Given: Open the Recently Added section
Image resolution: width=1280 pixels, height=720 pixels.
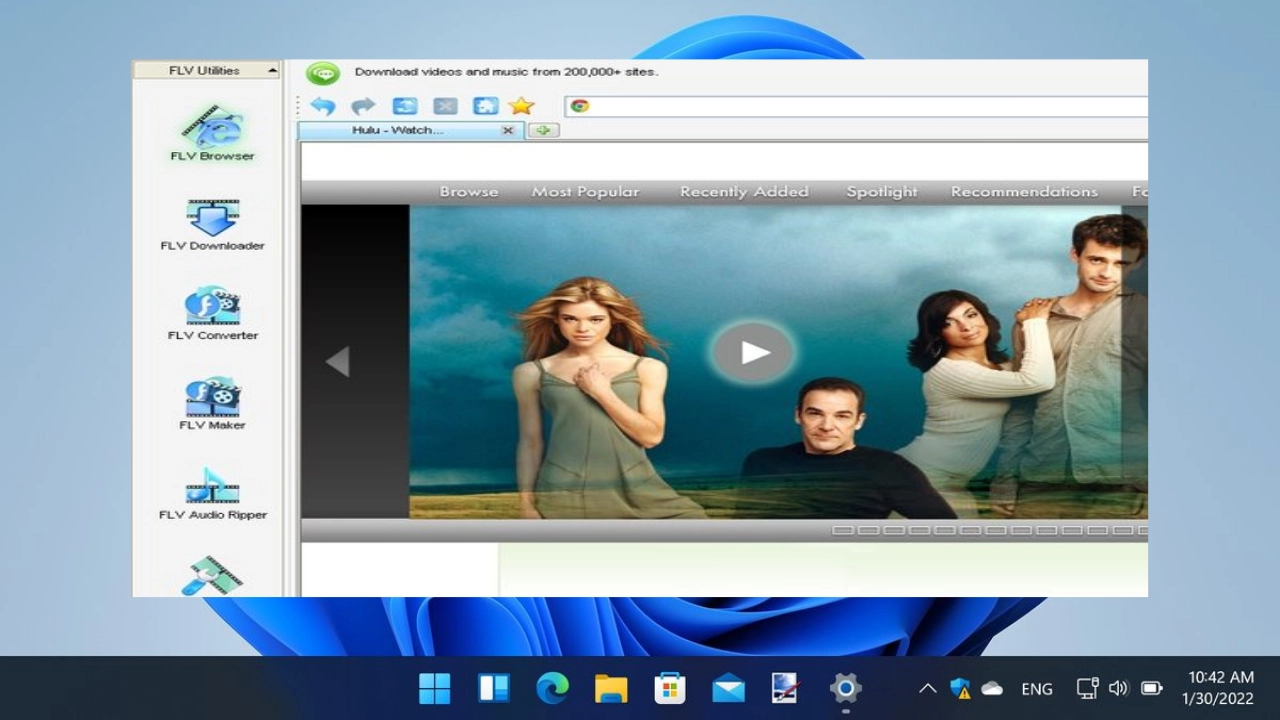Looking at the screenshot, I should click(744, 192).
